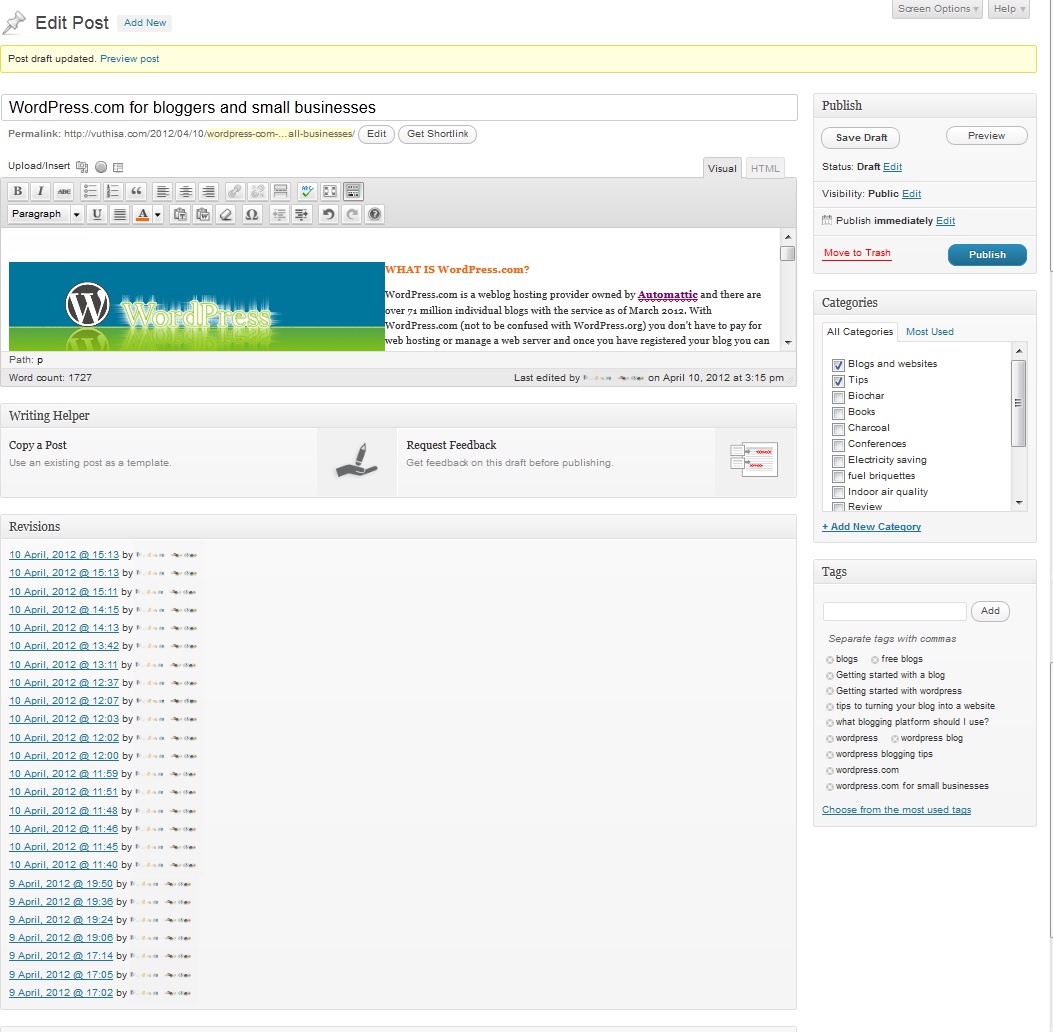The width and height of the screenshot is (1053, 1032).
Task: Expand the Screen Options panel
Action: coord(938,9)
